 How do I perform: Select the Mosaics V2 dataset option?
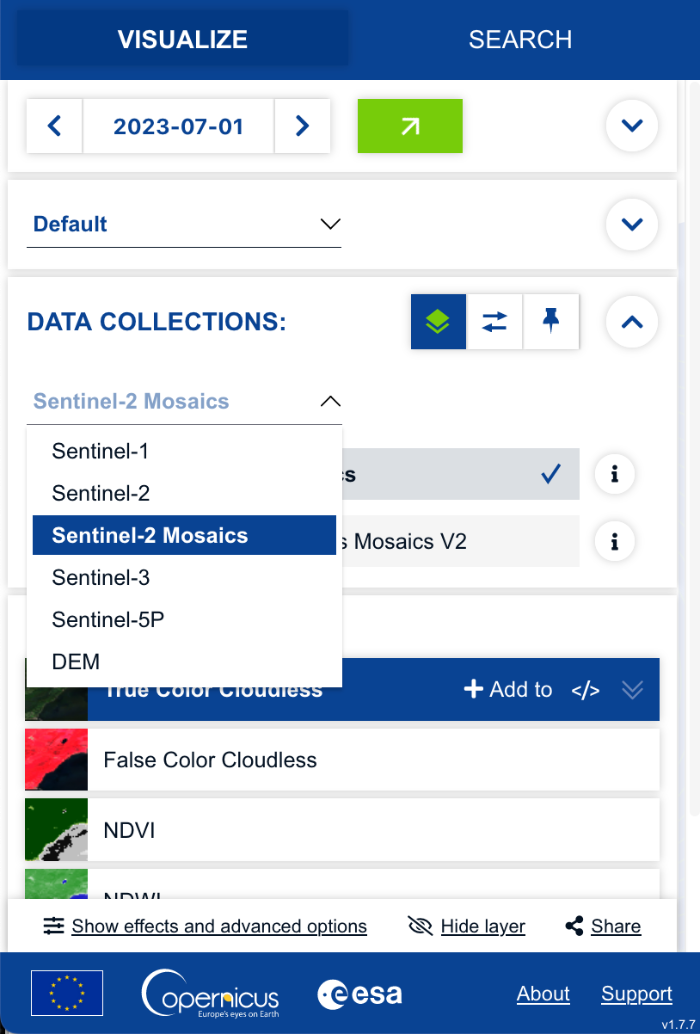[461, 541]
